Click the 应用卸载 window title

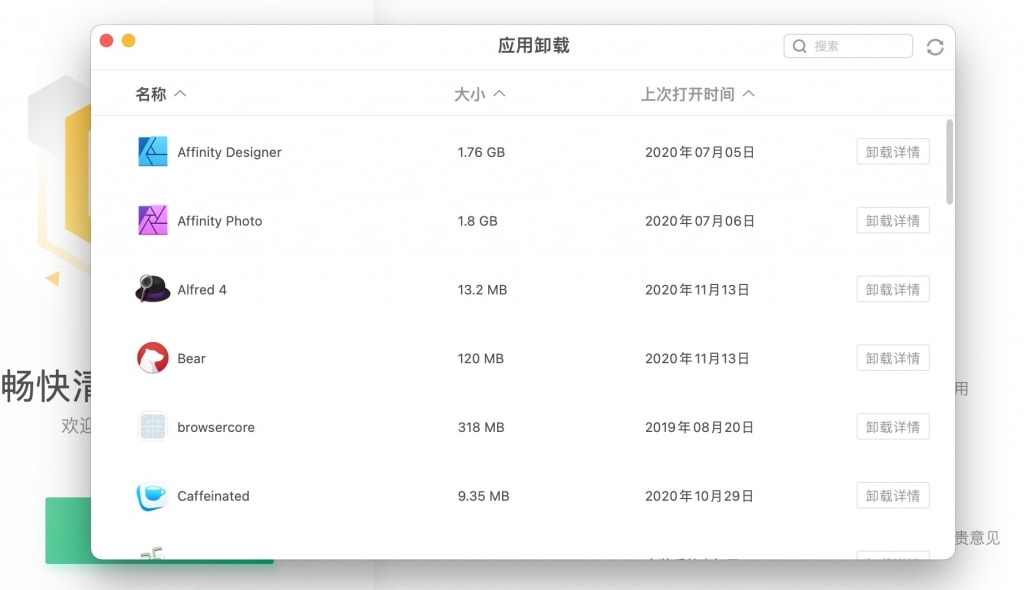pyautogui.click(x=534, y=45)
